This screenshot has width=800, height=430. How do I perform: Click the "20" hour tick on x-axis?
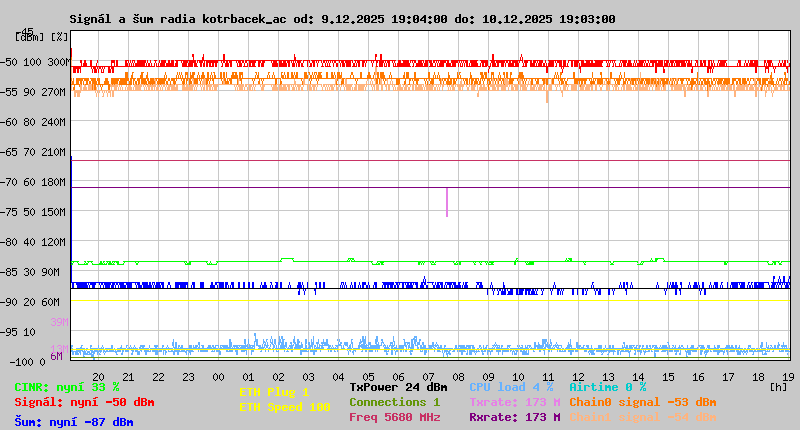[98, 377]
